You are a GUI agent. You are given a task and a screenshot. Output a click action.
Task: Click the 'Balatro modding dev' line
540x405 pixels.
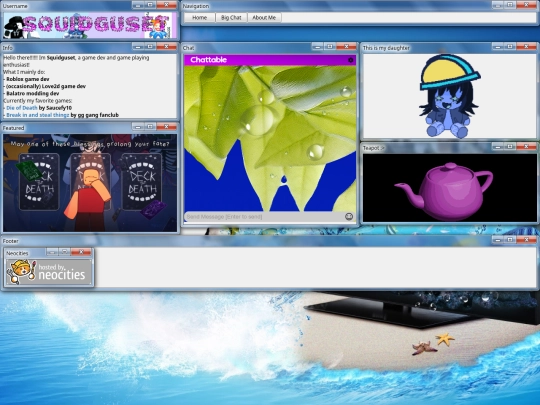click(x=31, y=93)
